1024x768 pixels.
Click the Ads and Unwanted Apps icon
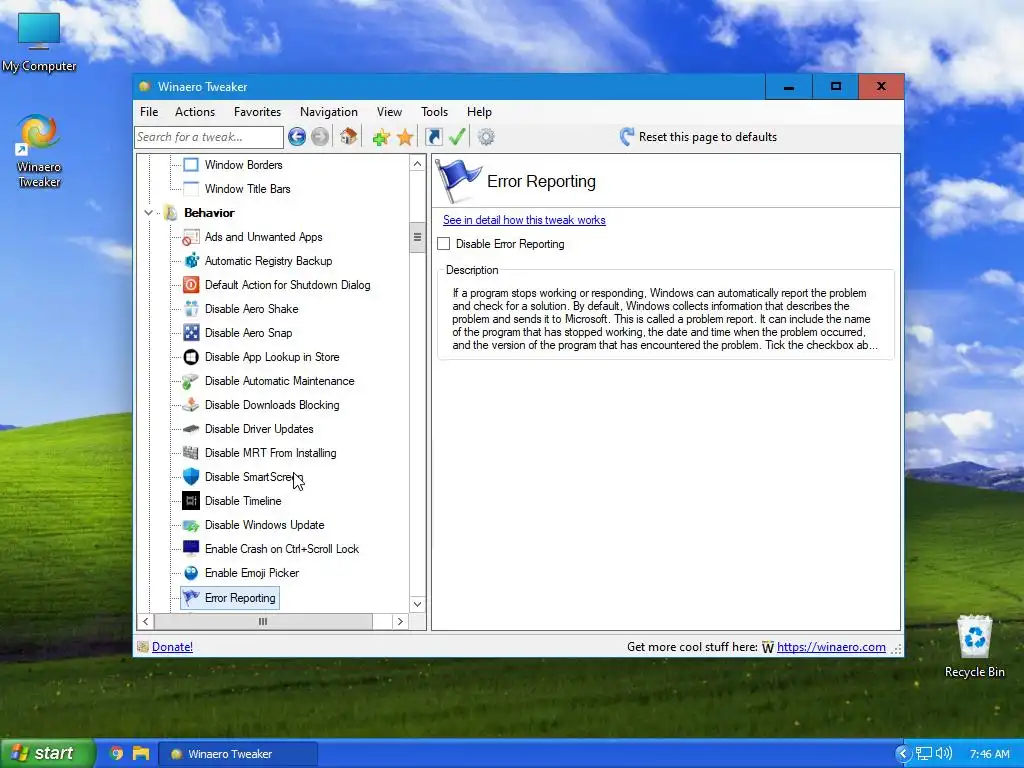click(191, 237)
